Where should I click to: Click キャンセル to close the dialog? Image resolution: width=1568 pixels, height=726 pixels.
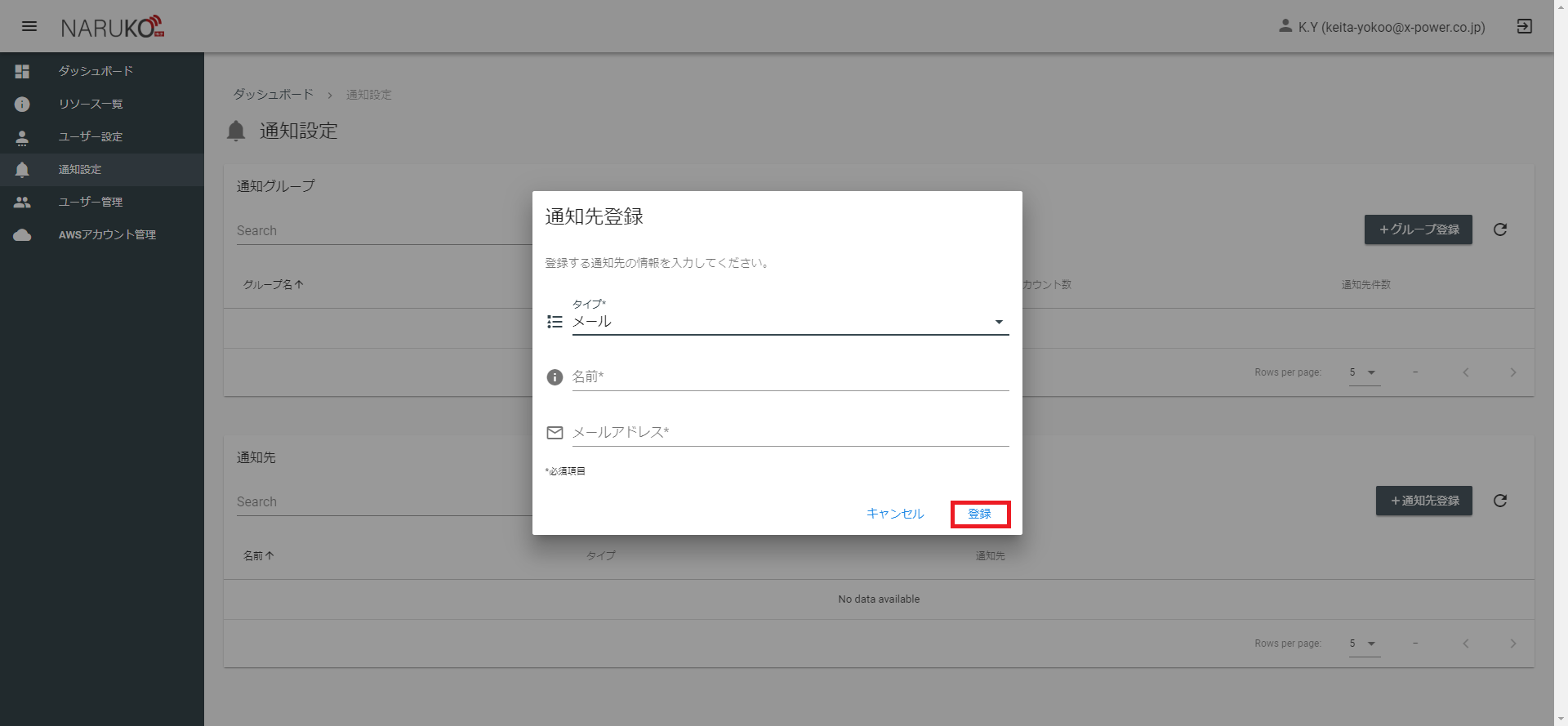click(x=895, y=514)
